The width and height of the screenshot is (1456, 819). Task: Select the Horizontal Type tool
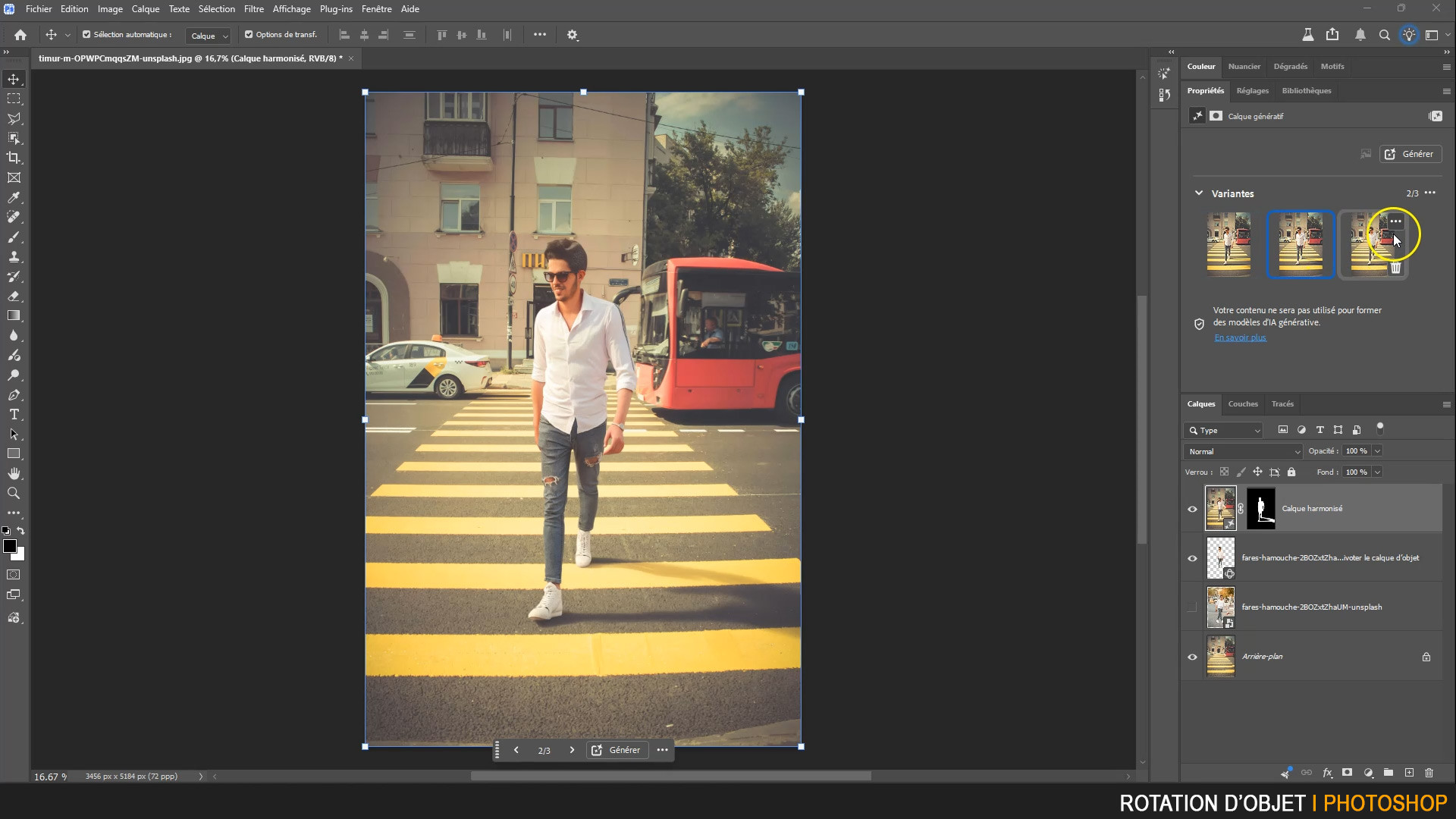[x=14, y=414]
